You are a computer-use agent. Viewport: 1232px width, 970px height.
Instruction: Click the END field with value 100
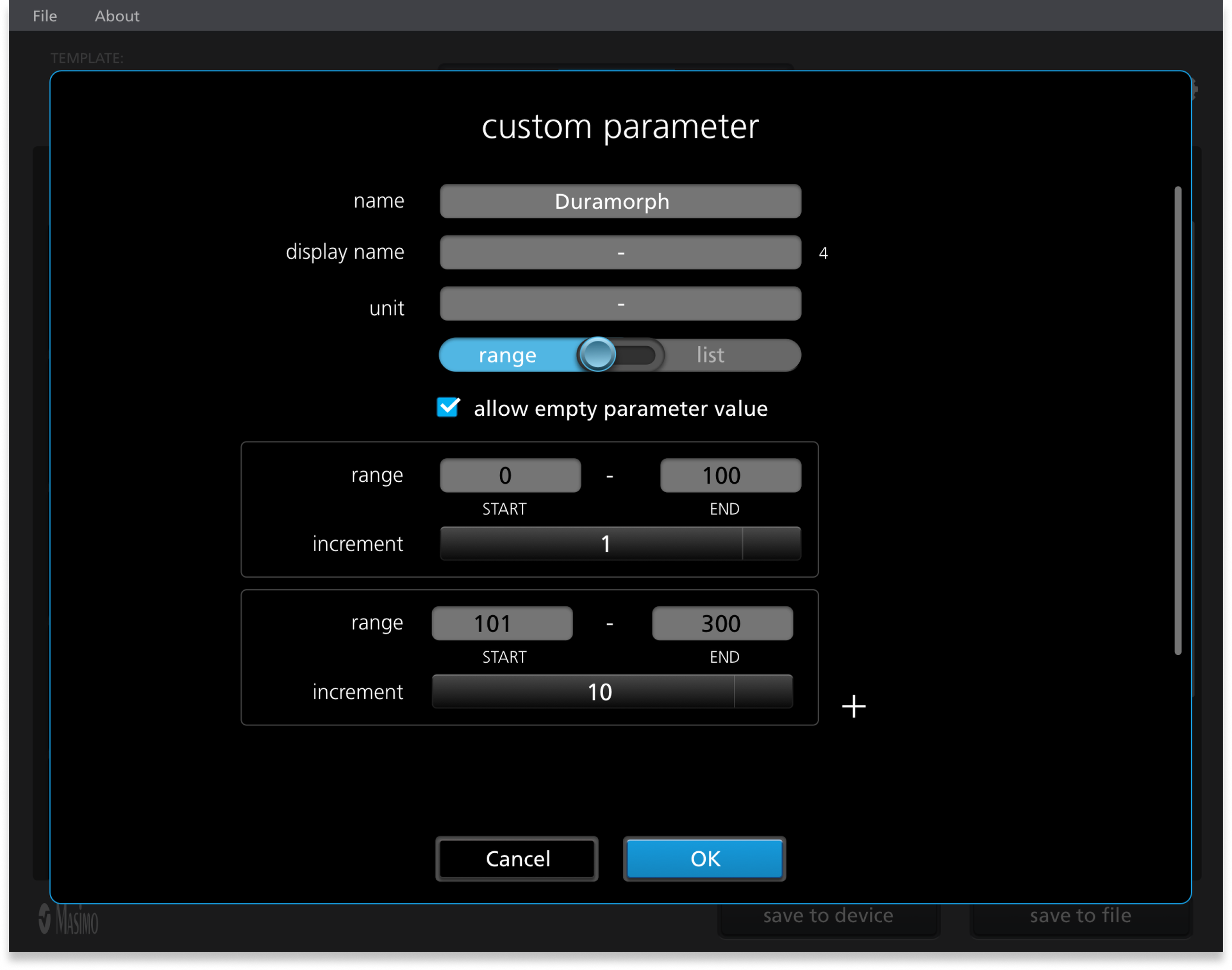point(730,475)
